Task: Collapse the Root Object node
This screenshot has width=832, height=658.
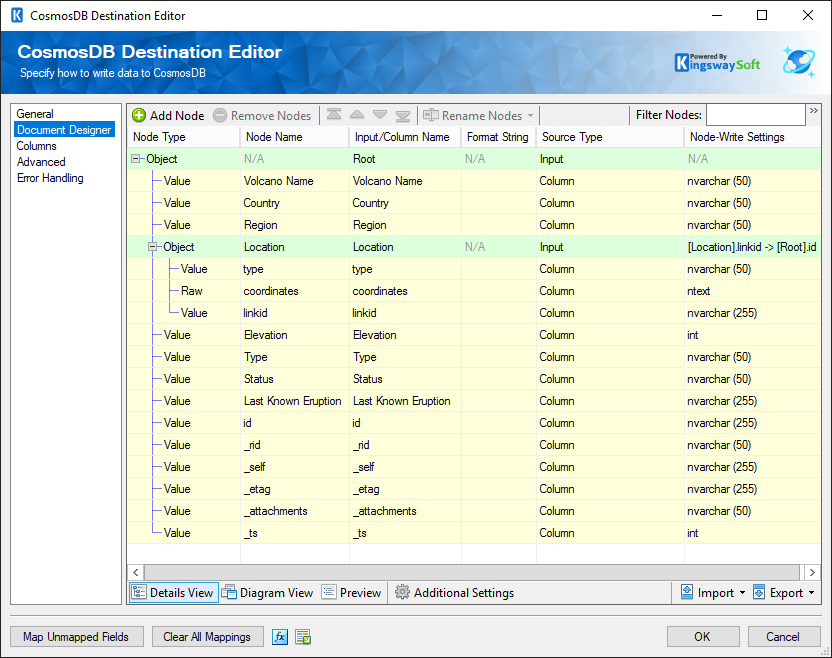Action: pyautogui.click(x=136, y=159)
